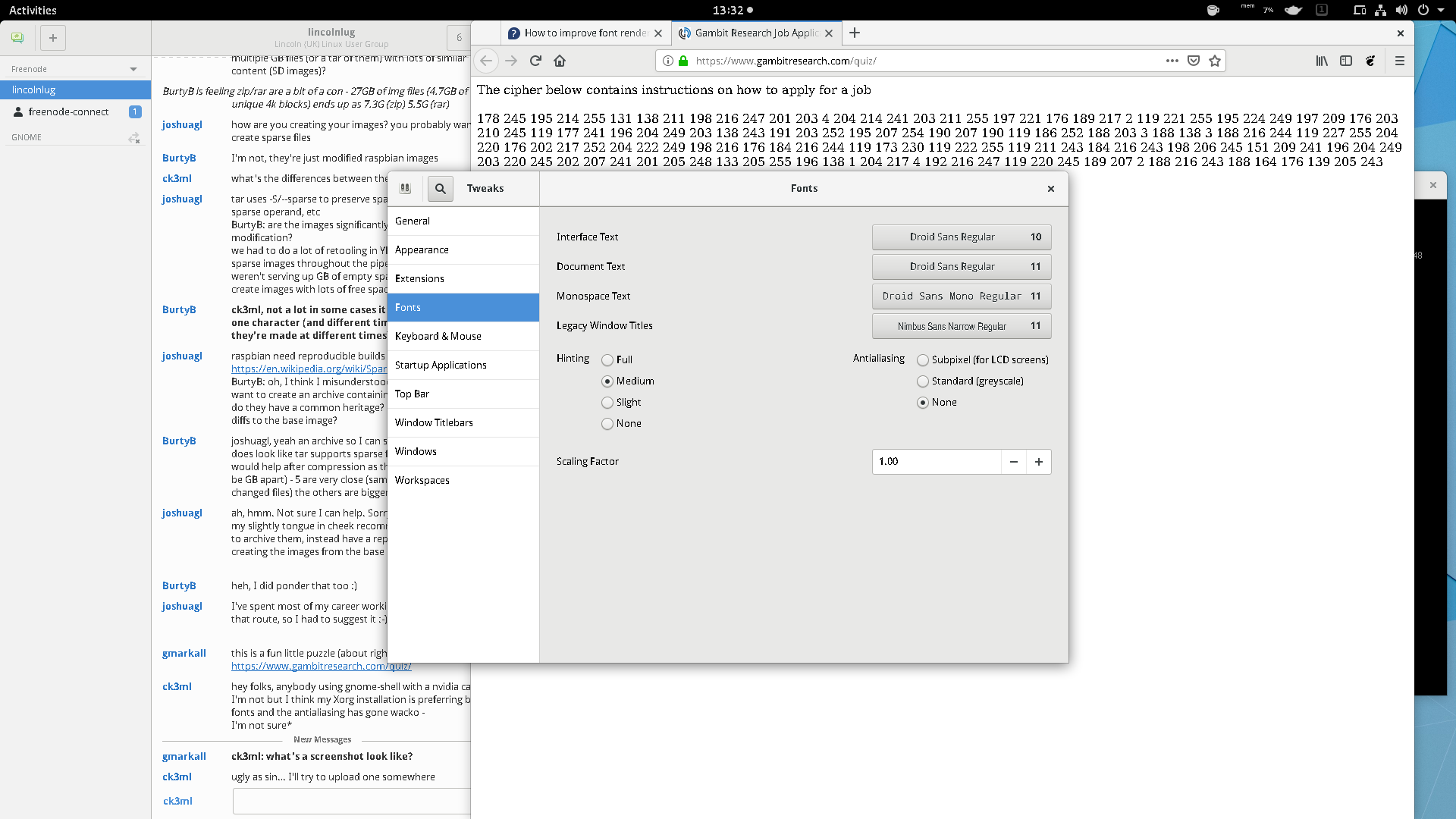Open the power menu icon
The image size is (1456, 819).
click(x=1423, y=10)
